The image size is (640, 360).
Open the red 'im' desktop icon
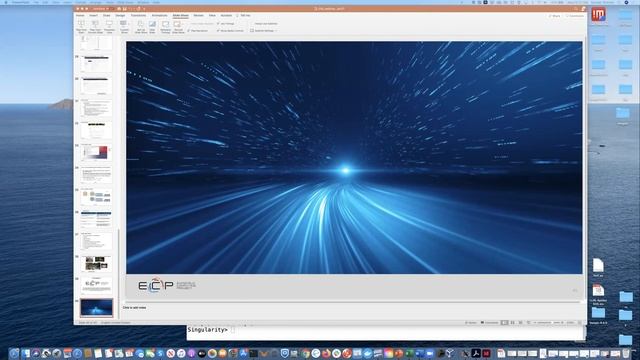[598, 15]
